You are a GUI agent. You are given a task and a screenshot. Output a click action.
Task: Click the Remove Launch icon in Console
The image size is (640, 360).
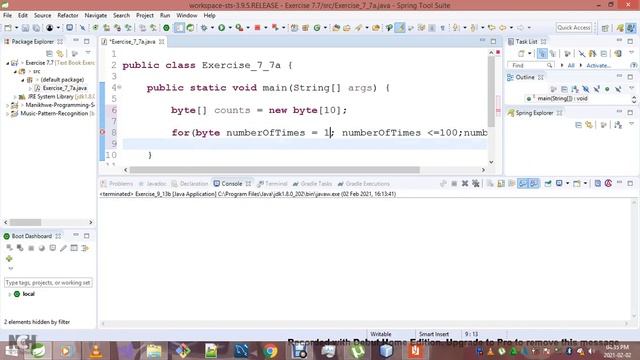[x=464, y=184]
